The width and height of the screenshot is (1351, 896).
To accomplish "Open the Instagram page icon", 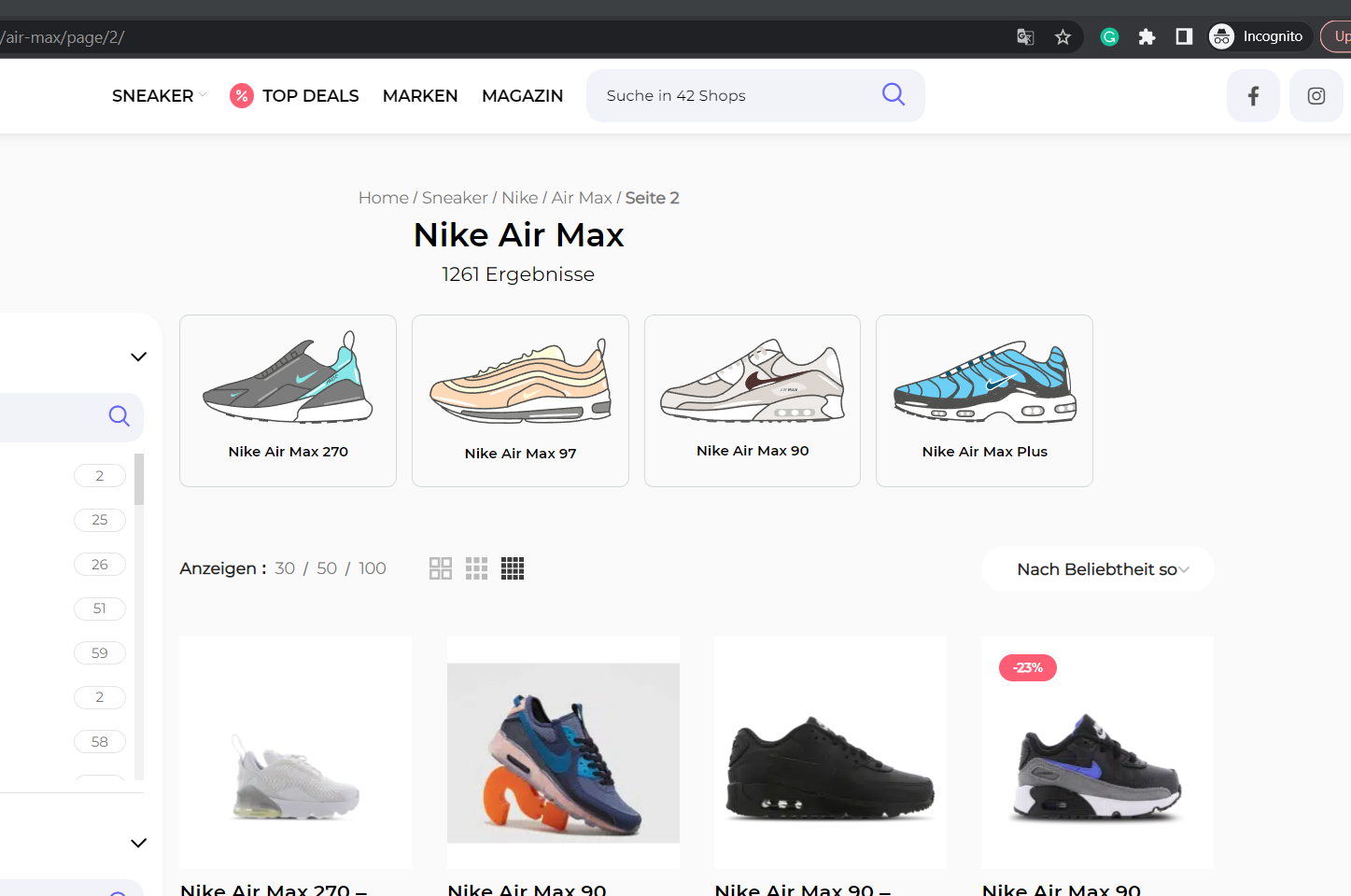I will pyautogui.click(x=1316, y=95).
